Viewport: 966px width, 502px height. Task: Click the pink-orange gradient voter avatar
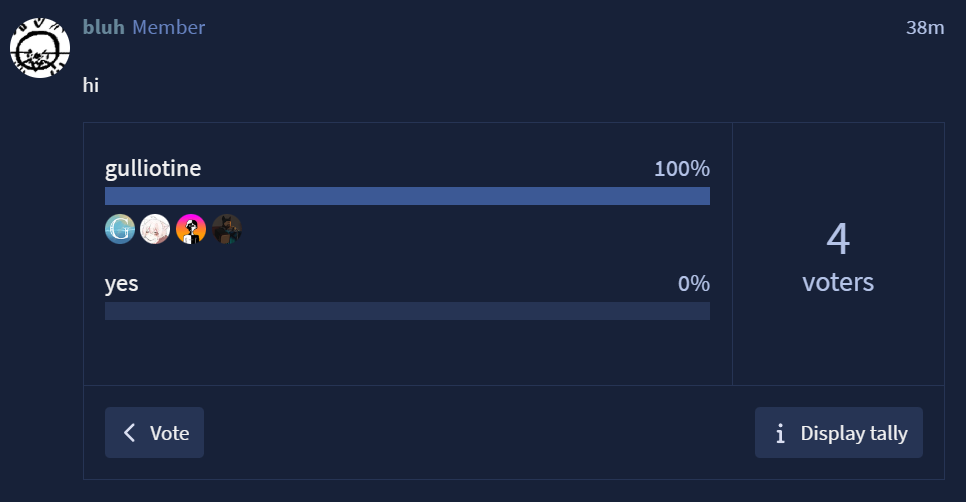pos(191,230)
